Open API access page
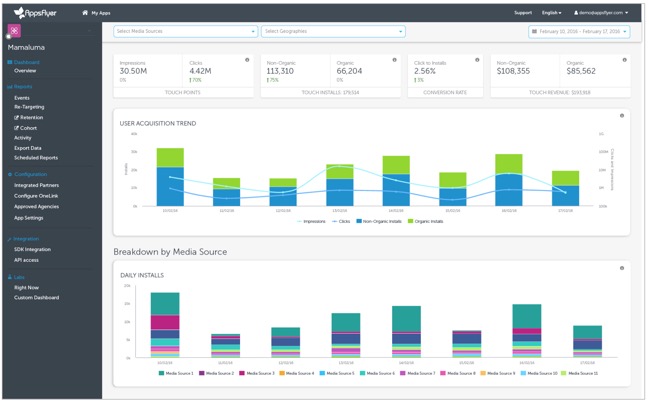 pyautogui.click(x=26, y=260)
